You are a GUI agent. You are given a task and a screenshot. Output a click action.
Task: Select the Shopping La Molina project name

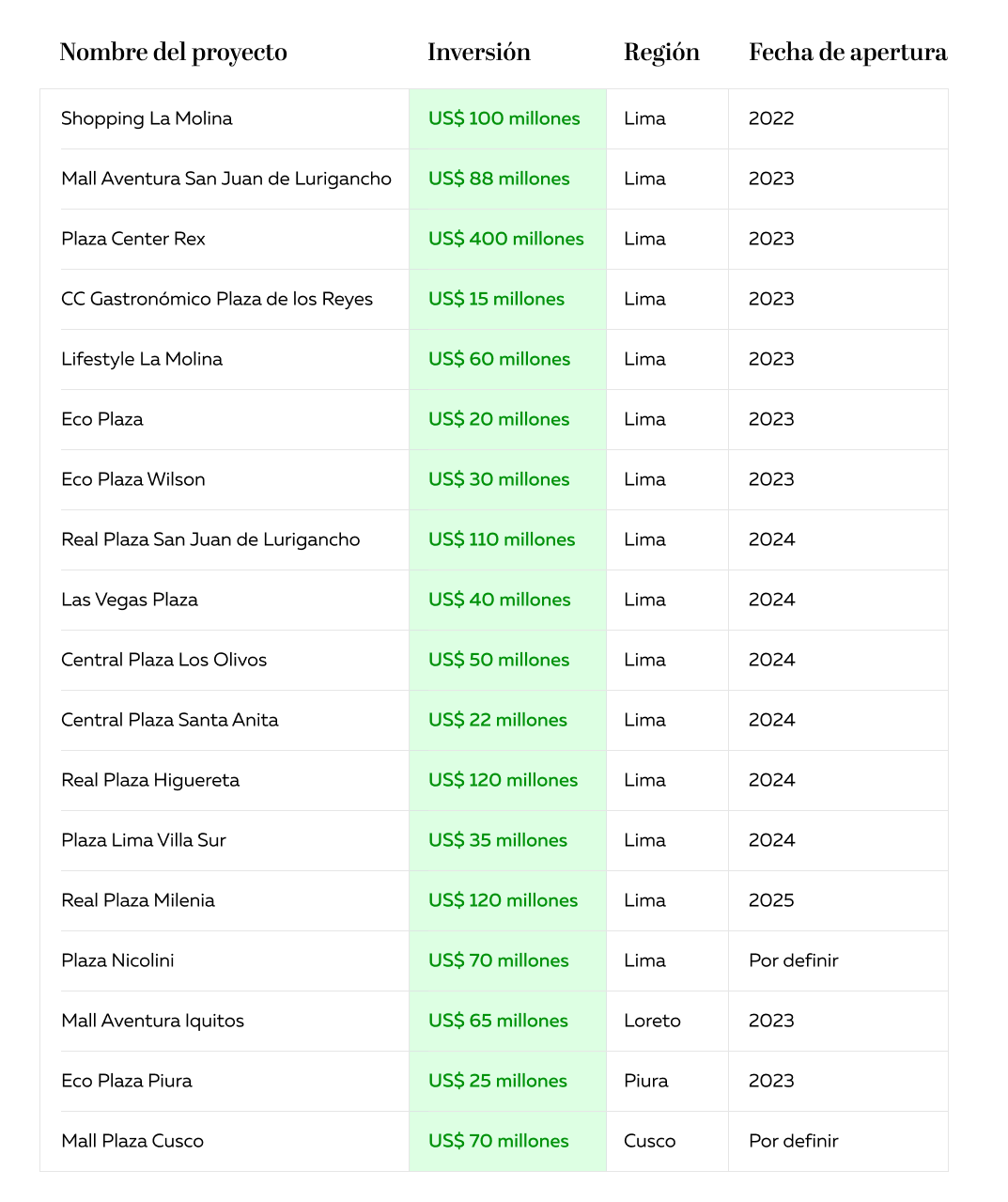[x=147, y=118]
